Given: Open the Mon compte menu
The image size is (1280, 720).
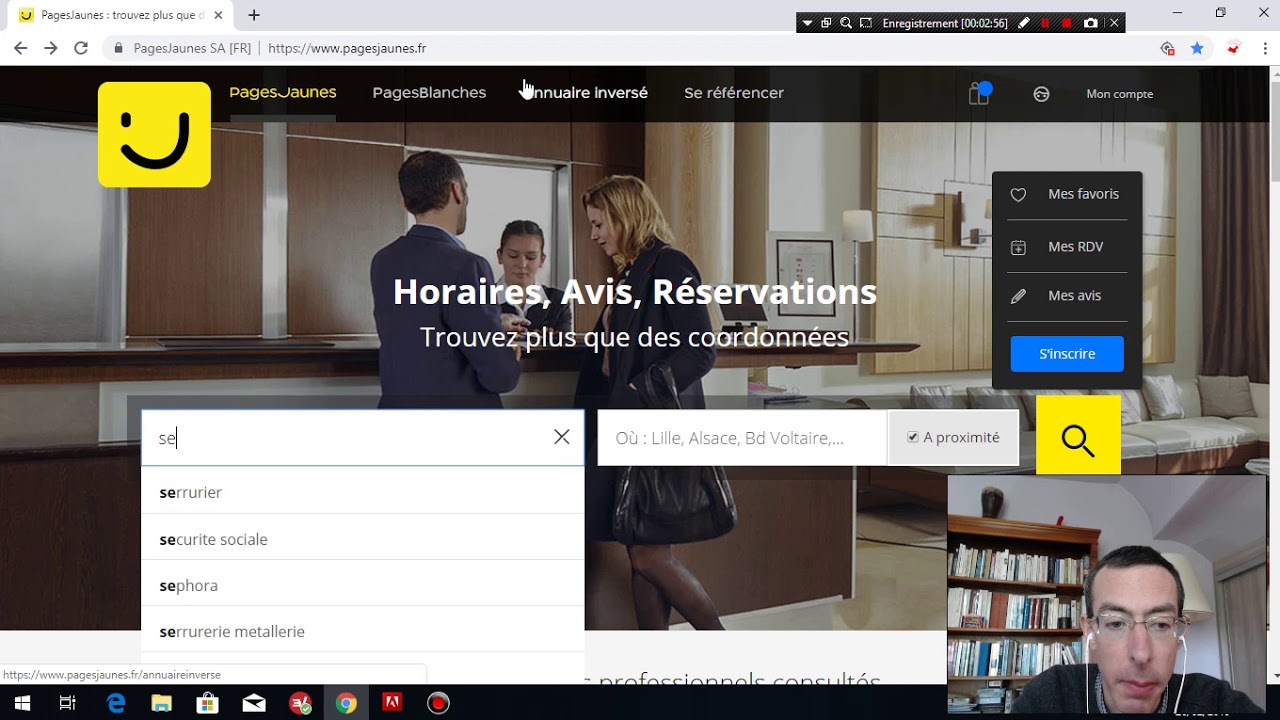Looking at the screenshot, I should tap(1120, 94).
